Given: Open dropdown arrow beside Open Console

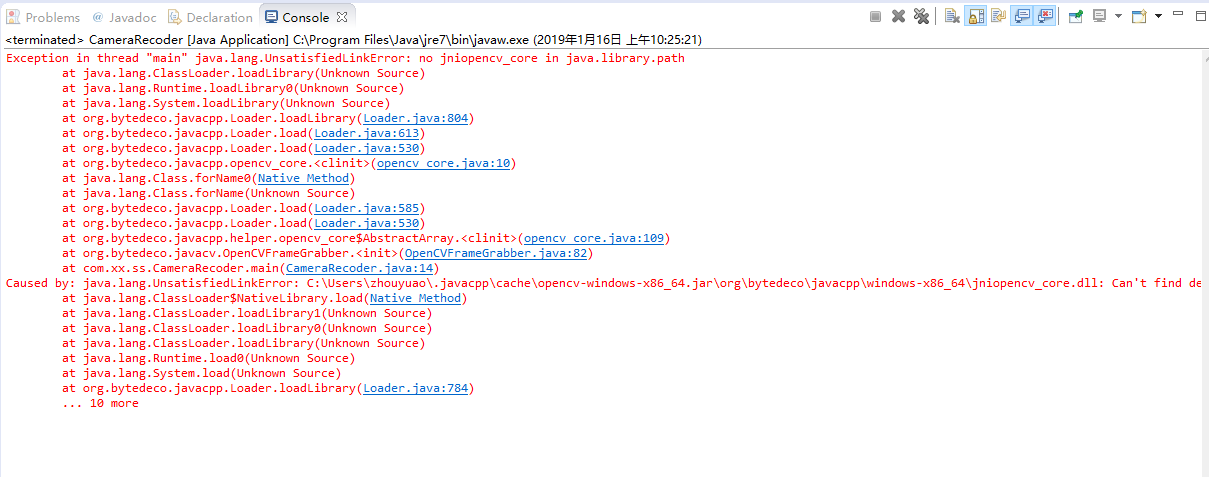Looking at the screenshot, I should tap(1158, 16).
